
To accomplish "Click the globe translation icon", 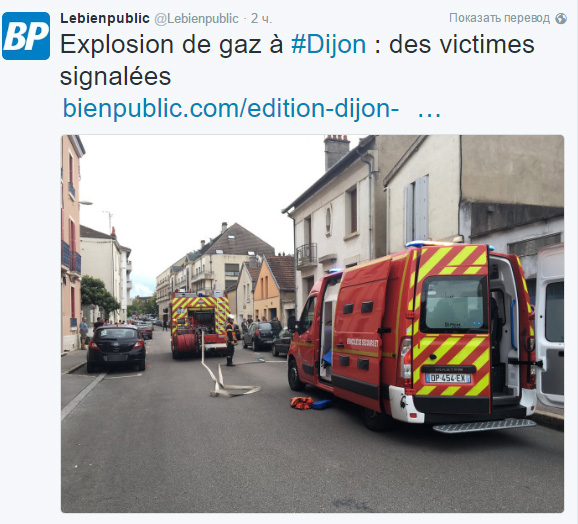I will [561, 18].
